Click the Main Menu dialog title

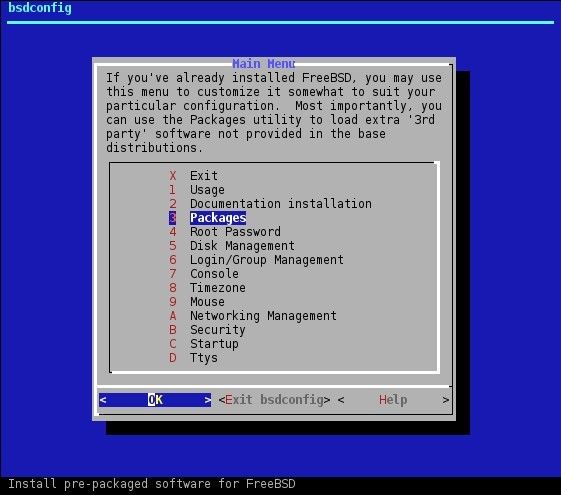264,64
